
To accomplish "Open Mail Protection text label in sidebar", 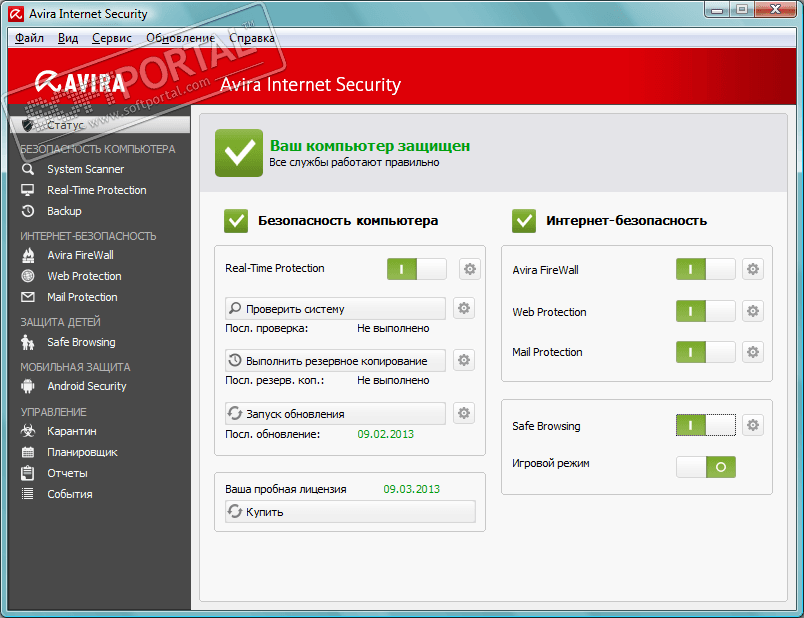I will 83,297.
